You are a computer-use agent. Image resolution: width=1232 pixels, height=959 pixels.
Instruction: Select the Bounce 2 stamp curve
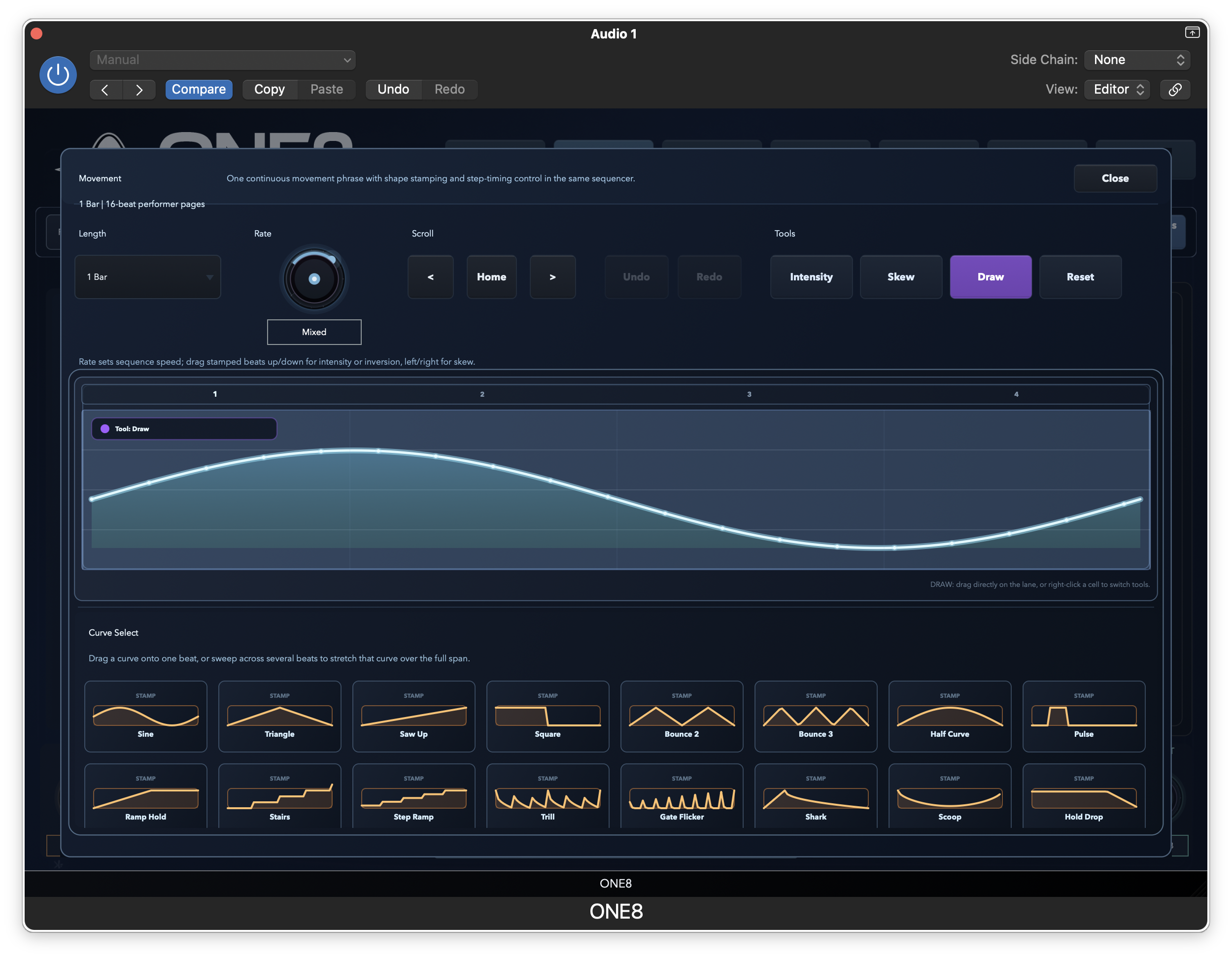pyautogui.click(x=682, y=717)
